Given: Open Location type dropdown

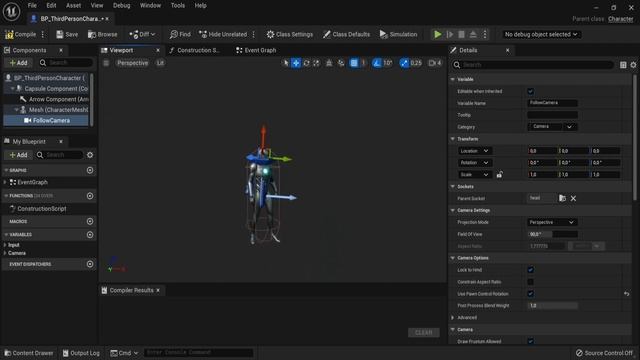Looking at the screenshot, I should click(x=475, y=151).
